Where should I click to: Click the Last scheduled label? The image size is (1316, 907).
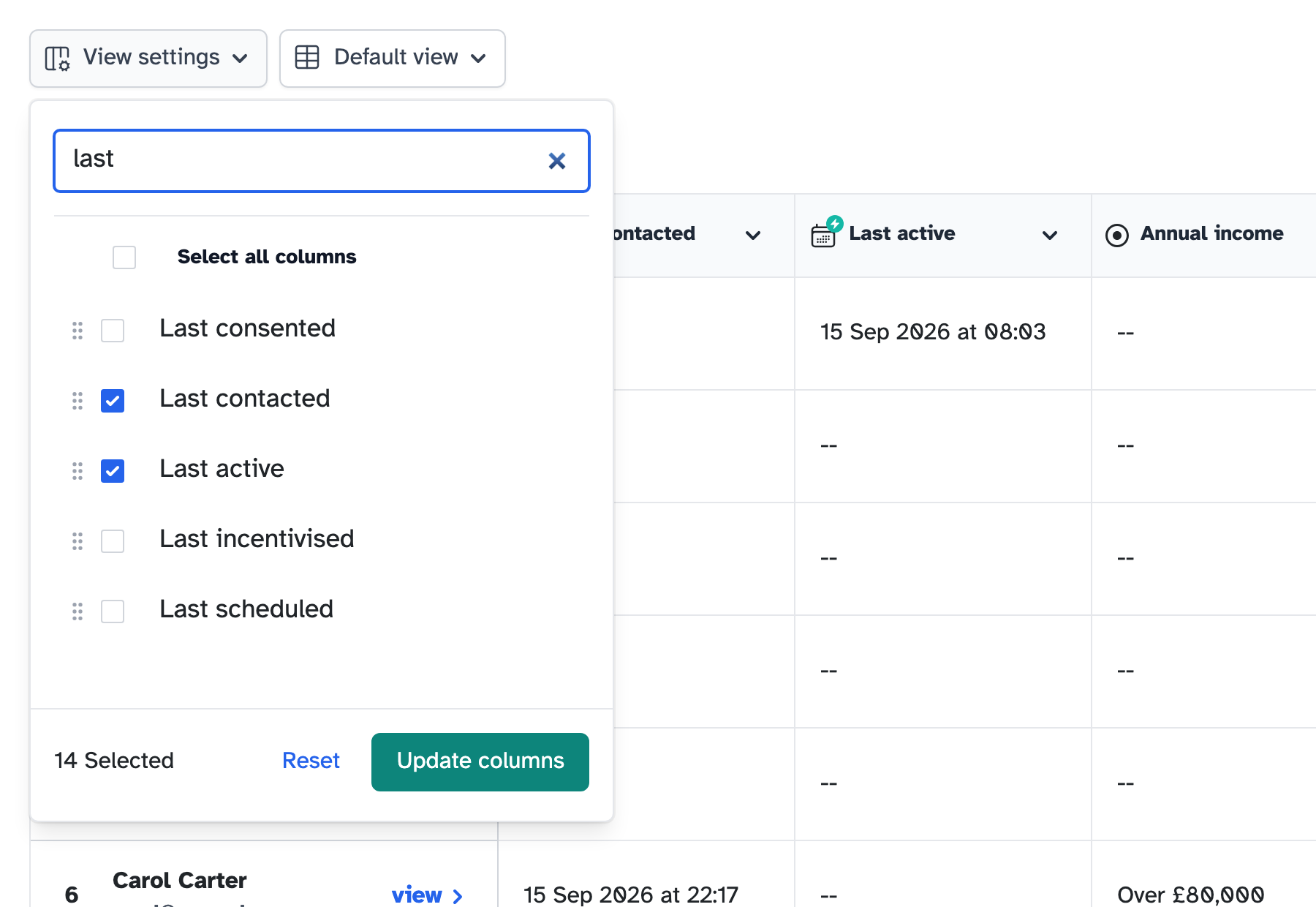click(246, 609)
